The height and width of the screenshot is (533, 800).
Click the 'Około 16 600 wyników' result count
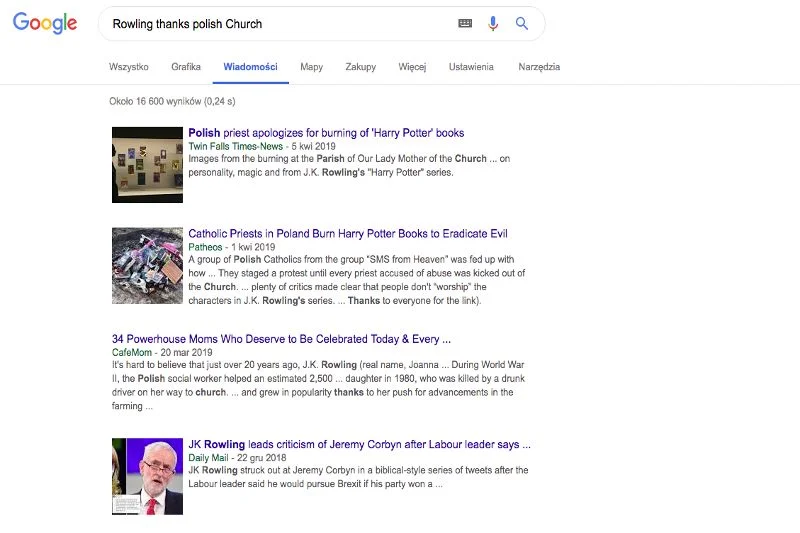click(x=172, y=101)
